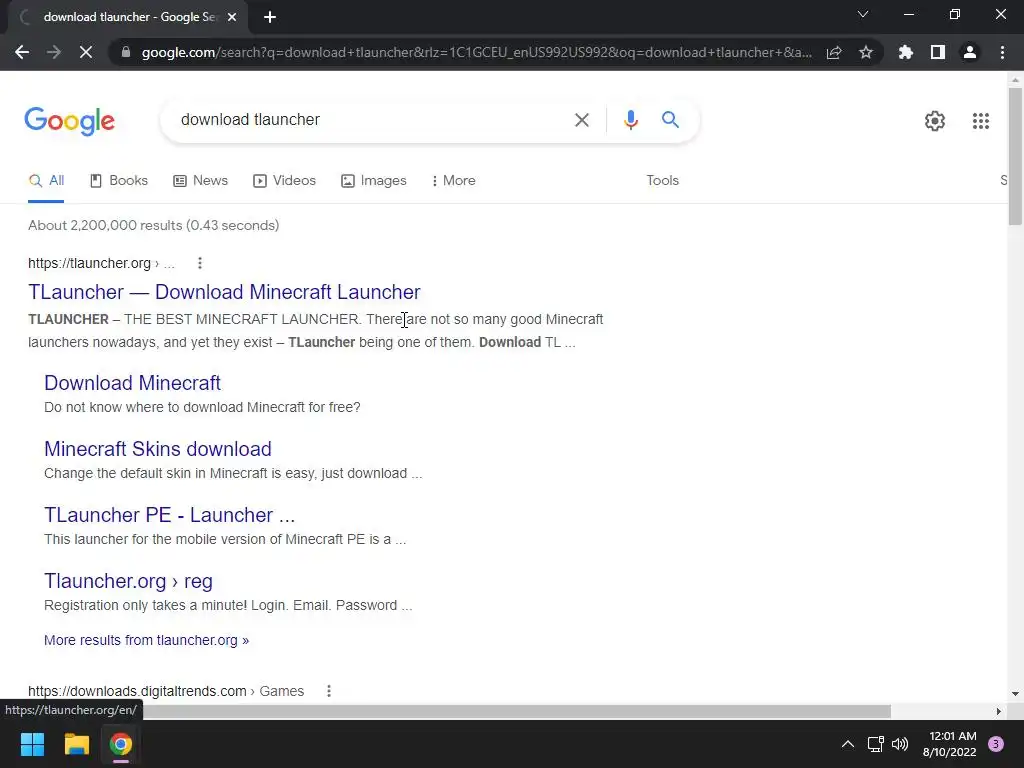This screenshot has width=1024, height=768.
Task: Open options for the digitaltrends result
Action: (329, 691)
